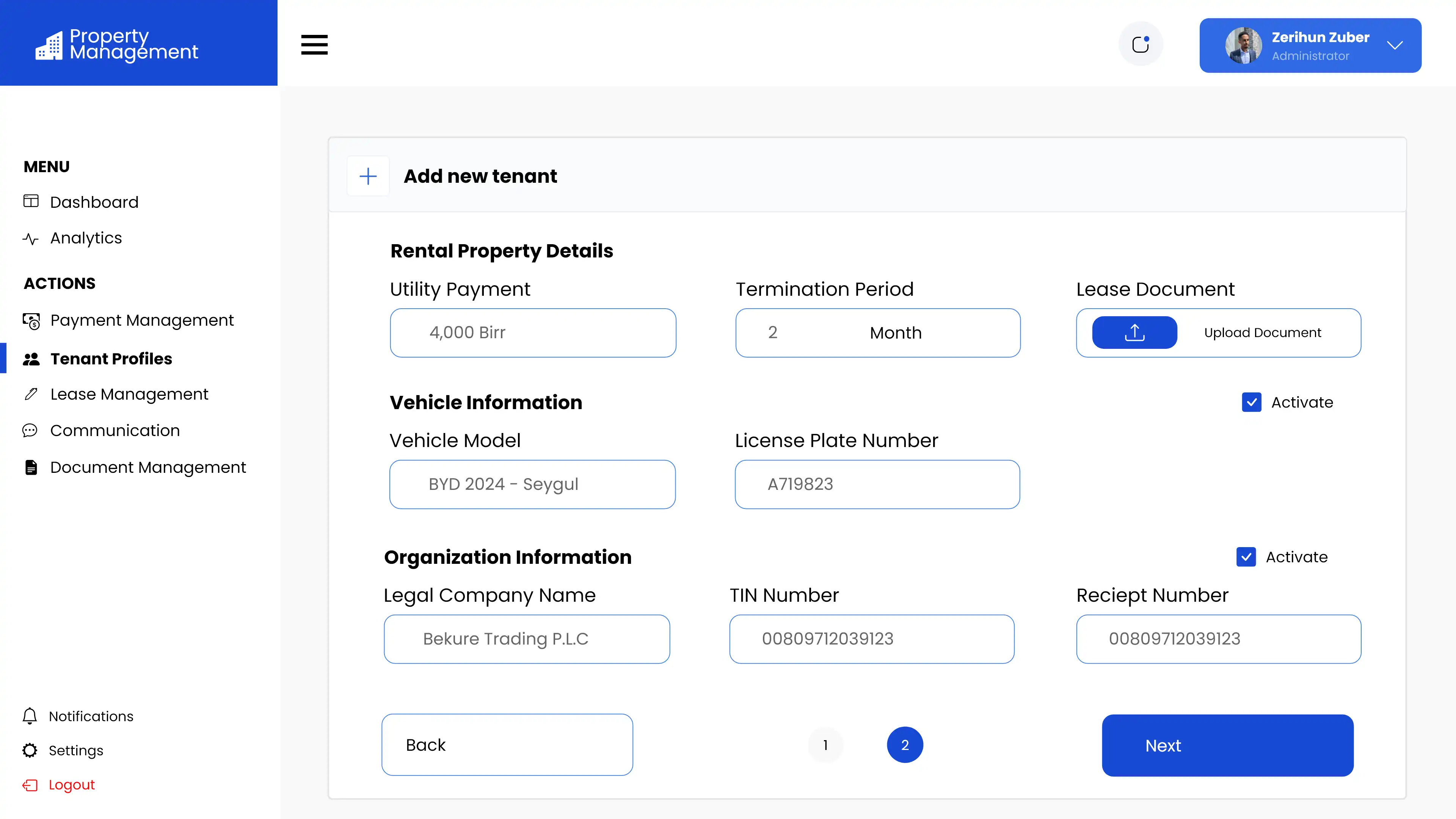Click the Document Management file icon

[x=31, y=468]
